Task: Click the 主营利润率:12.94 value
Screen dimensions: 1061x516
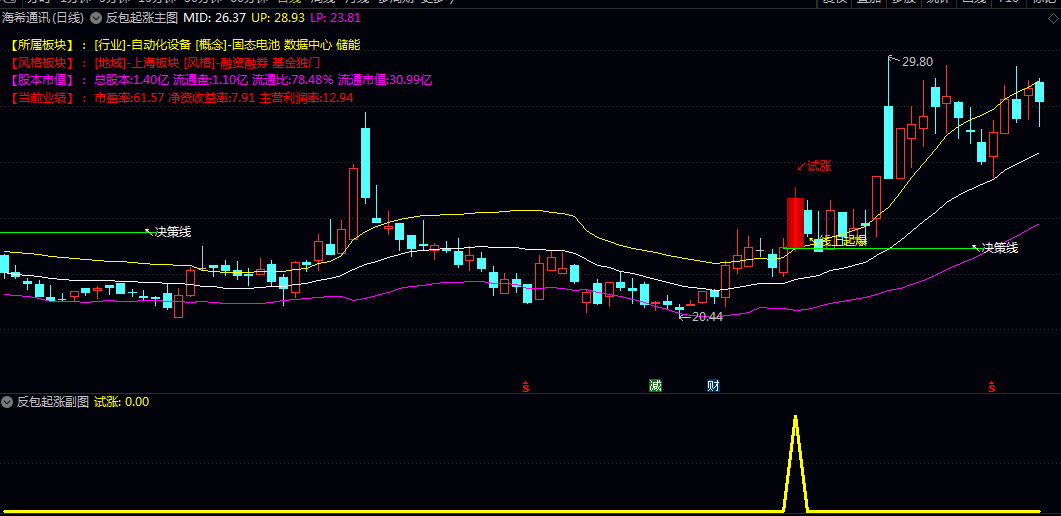Action: (x=307, y=97)
